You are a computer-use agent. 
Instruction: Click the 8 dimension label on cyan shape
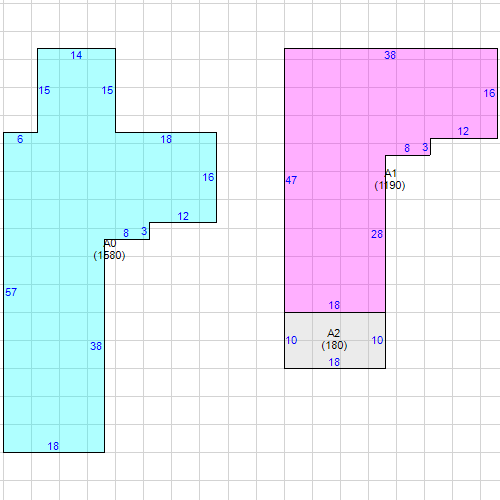click(126, 233)
